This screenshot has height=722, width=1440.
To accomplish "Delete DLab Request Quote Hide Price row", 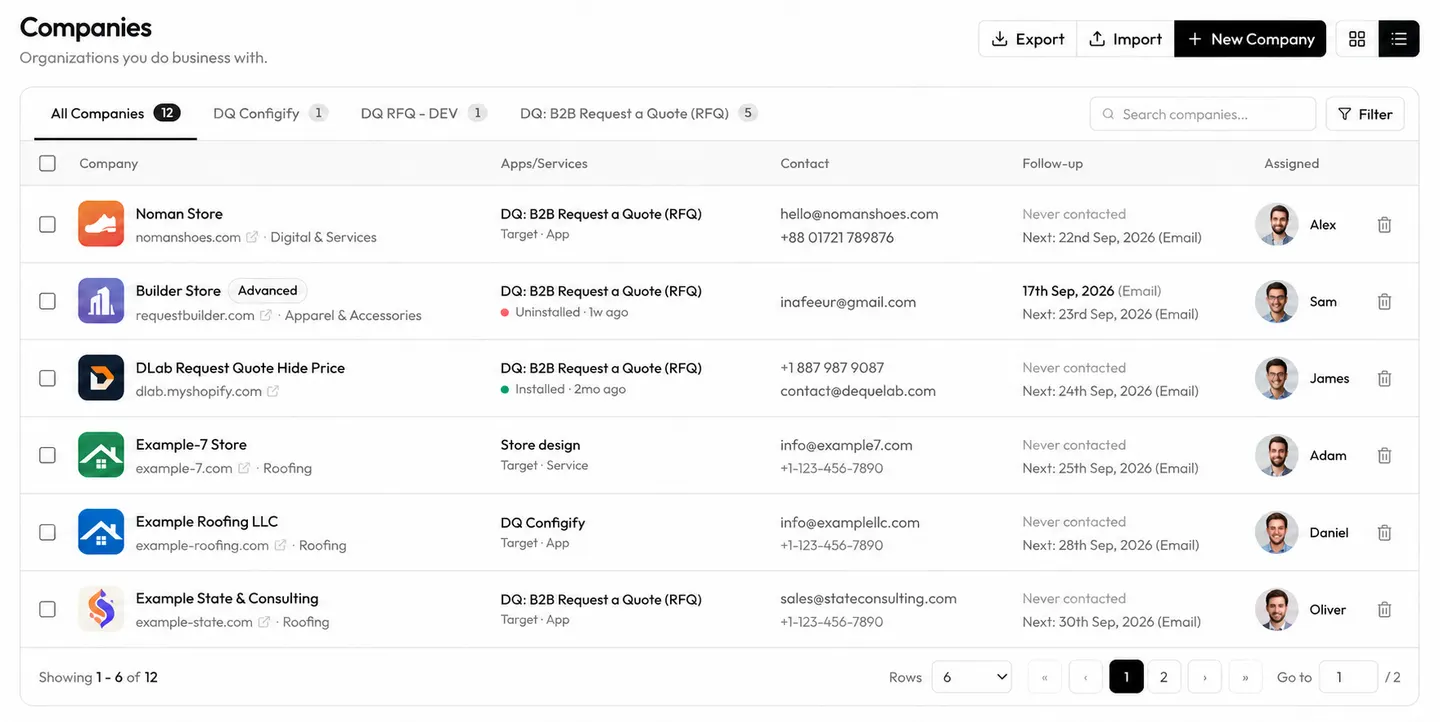I will coord(1385,378).
